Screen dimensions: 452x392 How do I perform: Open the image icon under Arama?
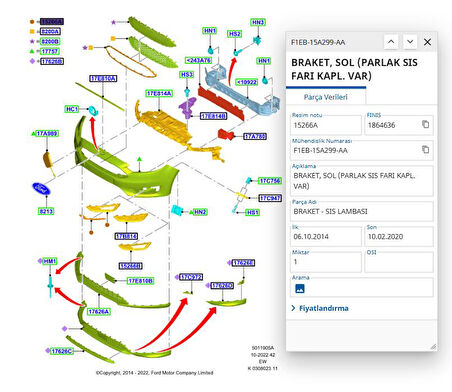tap(300, 288)
